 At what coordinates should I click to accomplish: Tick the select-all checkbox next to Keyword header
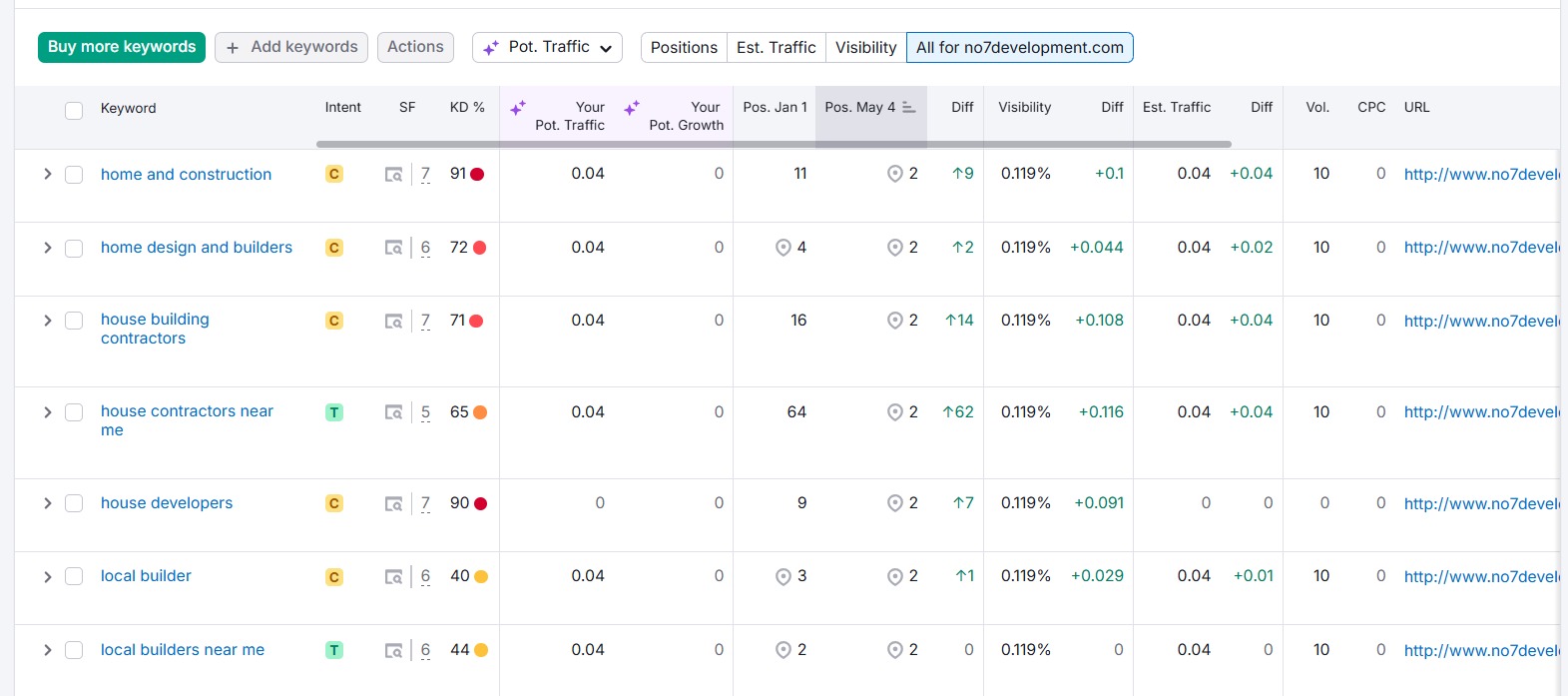click(74, 110)
